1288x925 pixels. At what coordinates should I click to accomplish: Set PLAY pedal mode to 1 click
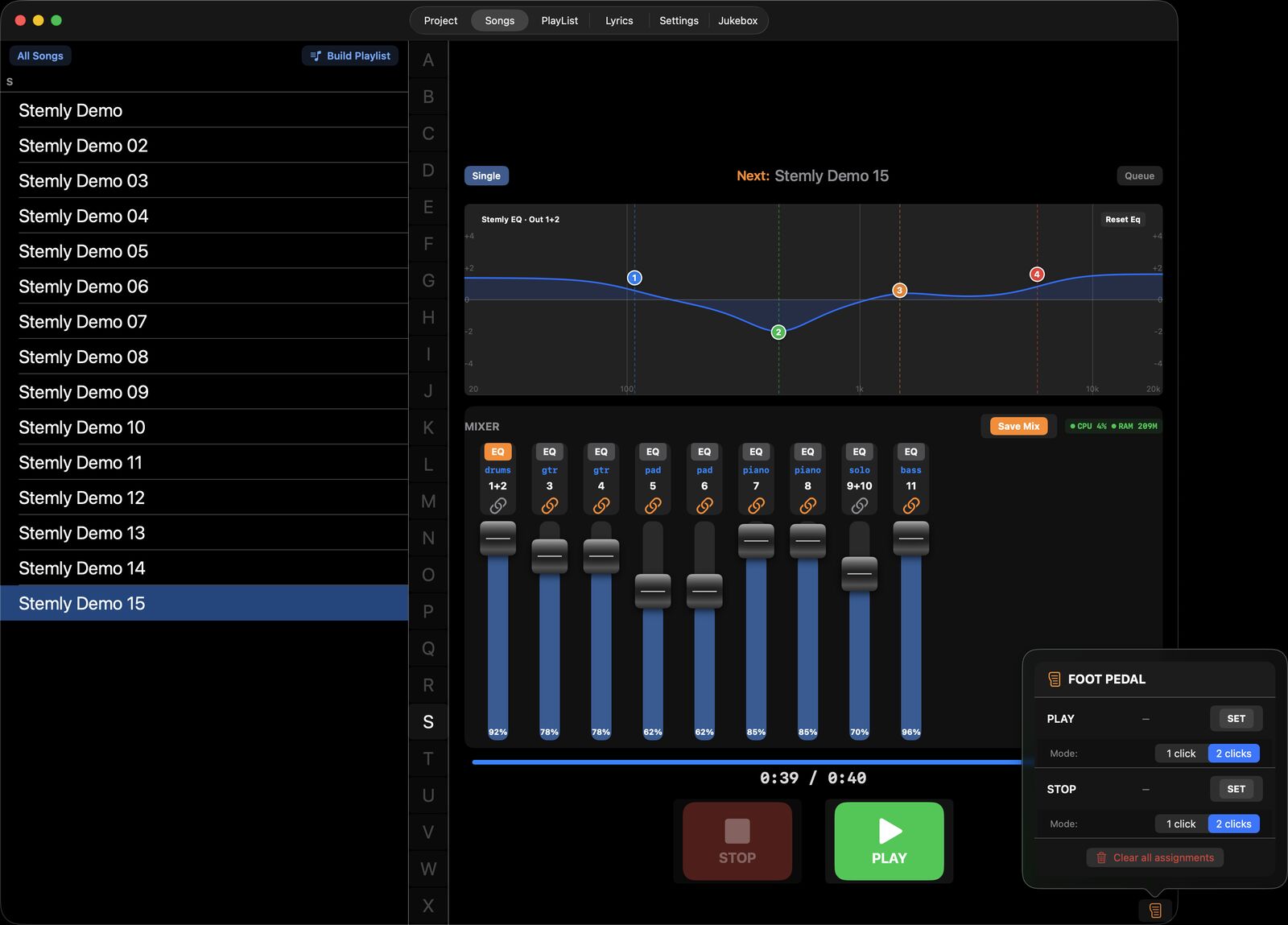(1181, 754)
